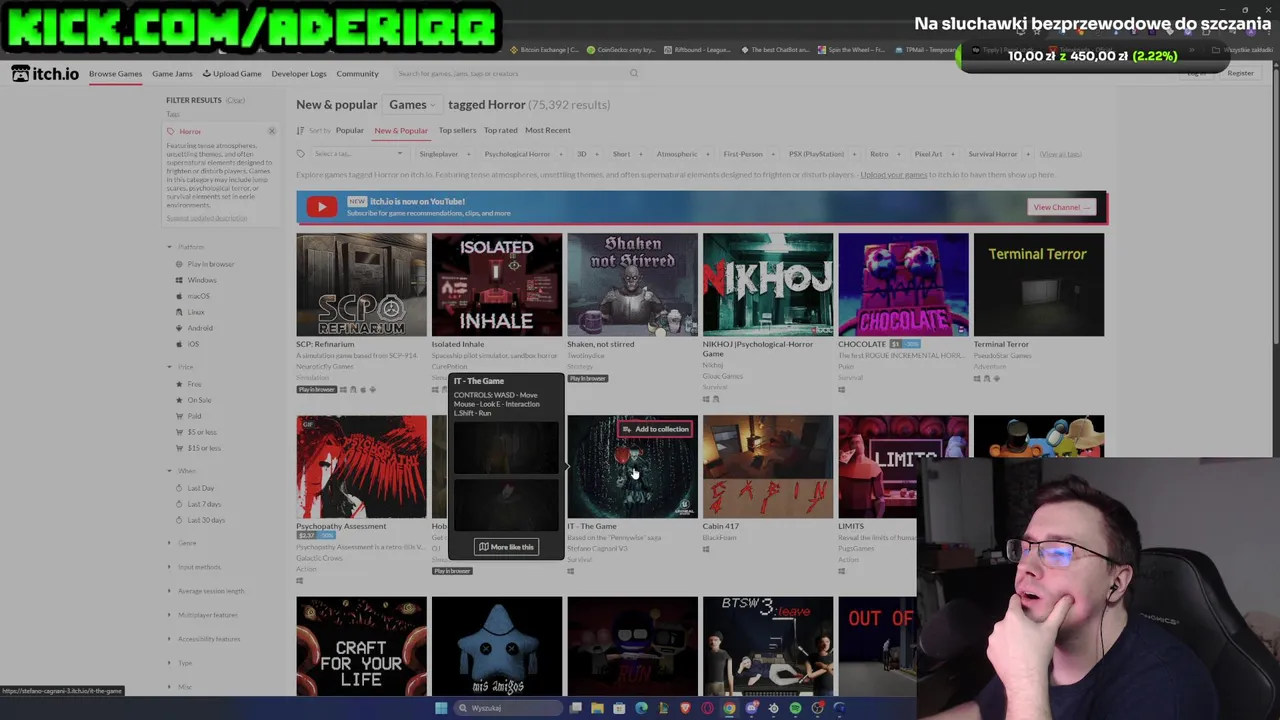Image resolution: width=1280 pixels, height=720 pixels.
Task: Open Task View from taskbar
Action: [x=576, y=708]
